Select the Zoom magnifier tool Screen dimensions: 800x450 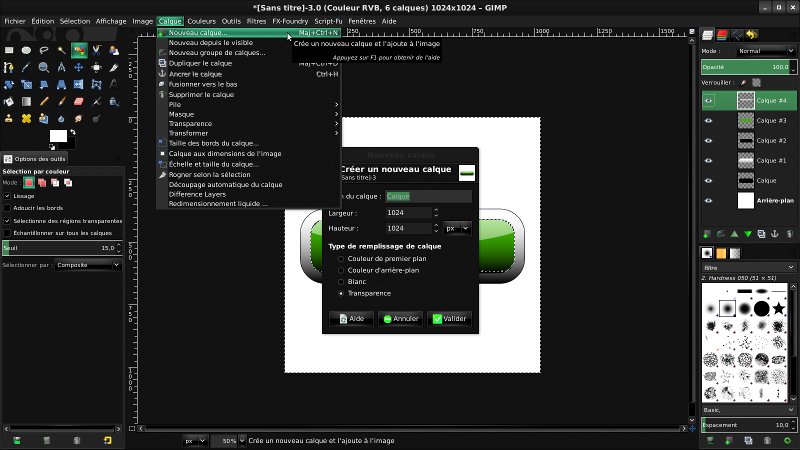pos(44,67)
